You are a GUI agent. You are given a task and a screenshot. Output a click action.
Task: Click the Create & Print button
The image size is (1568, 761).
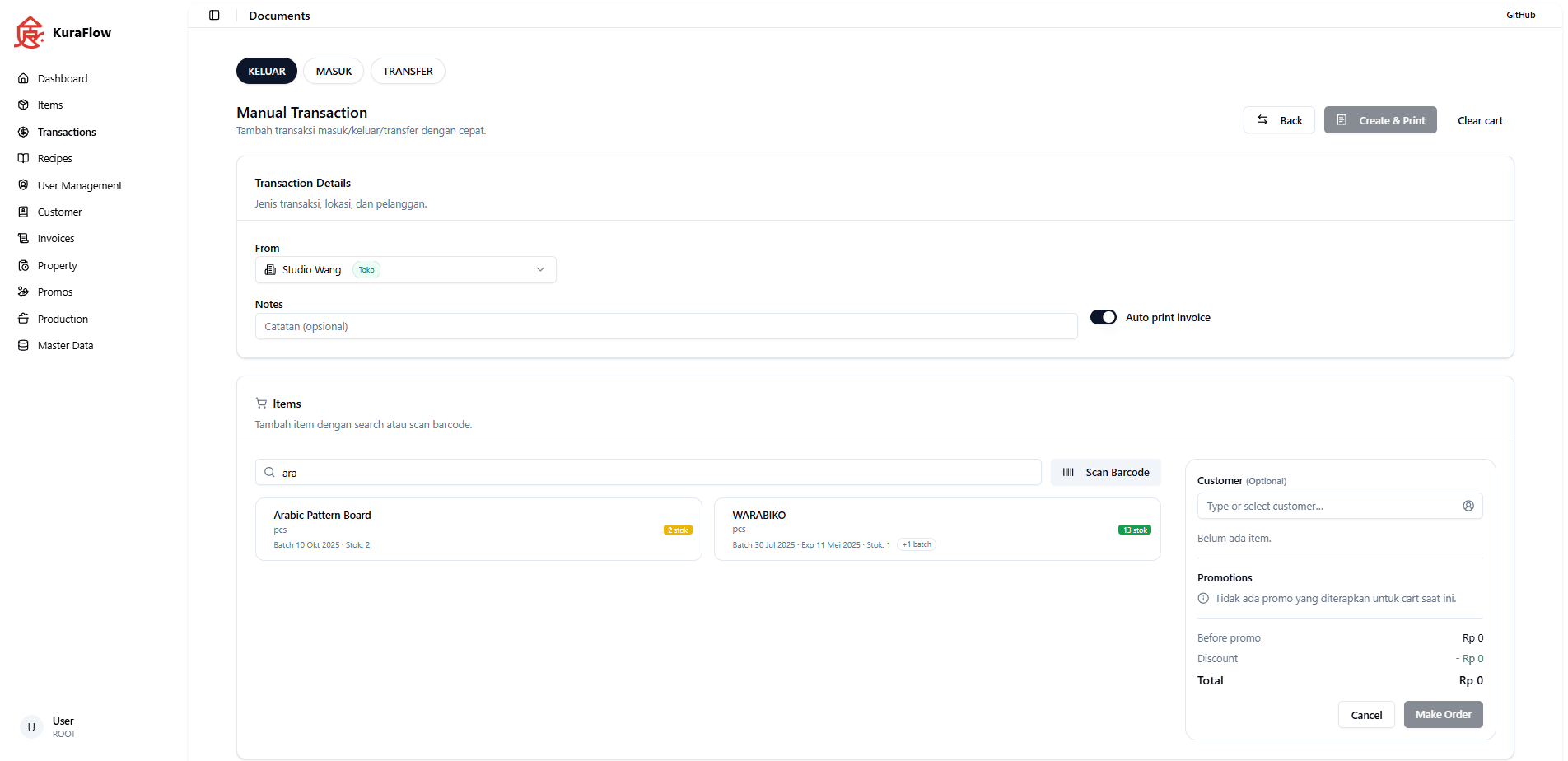[1380, 120]
